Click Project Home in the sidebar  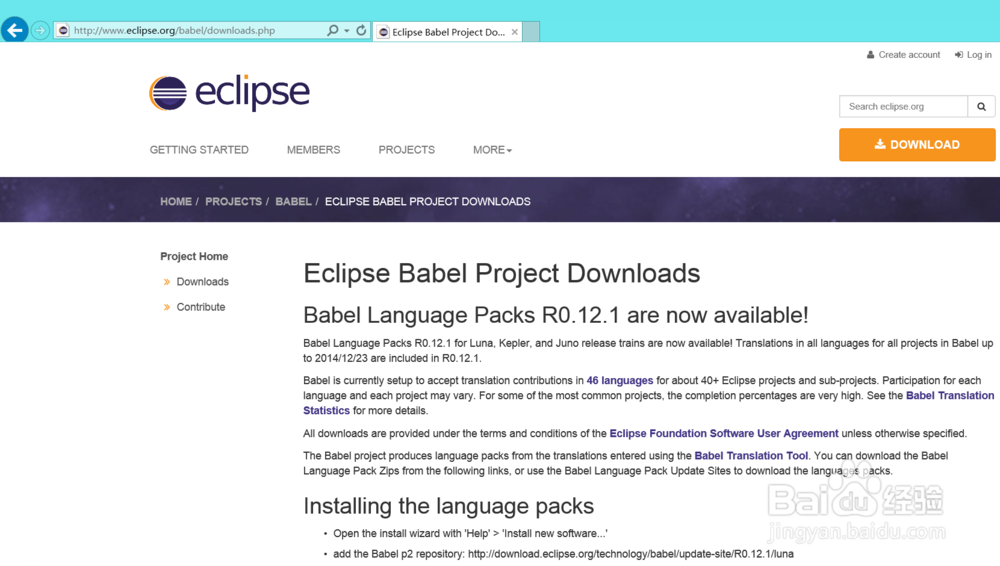194,257
